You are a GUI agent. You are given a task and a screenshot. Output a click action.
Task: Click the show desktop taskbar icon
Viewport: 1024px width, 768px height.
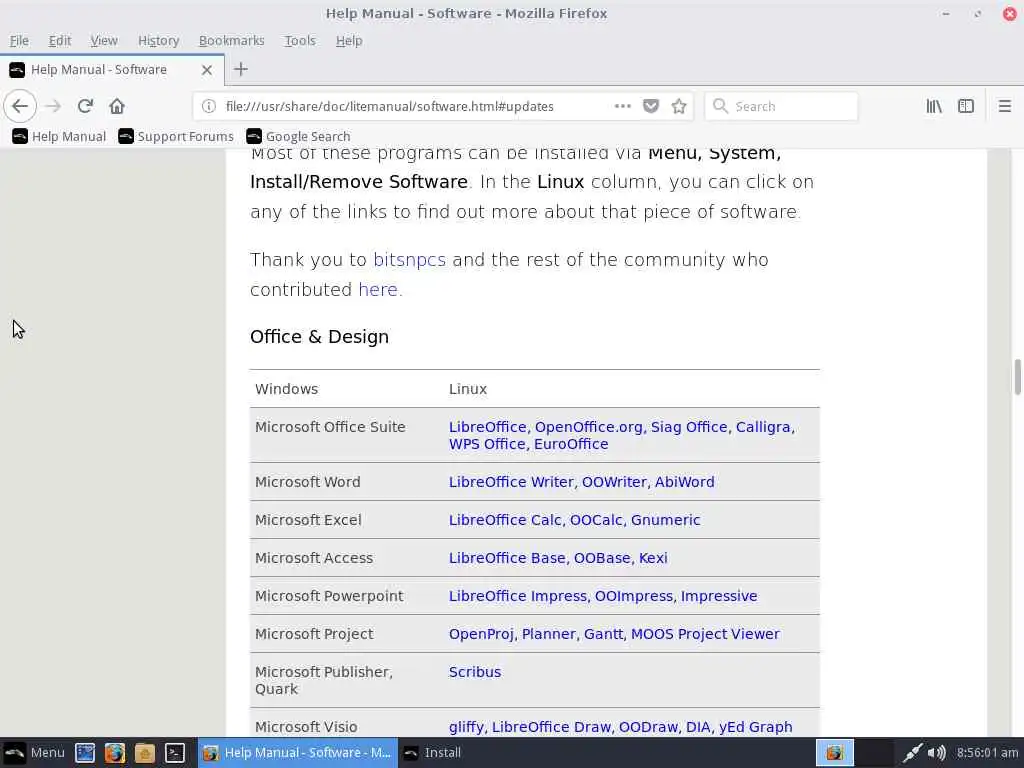point(85,753)
